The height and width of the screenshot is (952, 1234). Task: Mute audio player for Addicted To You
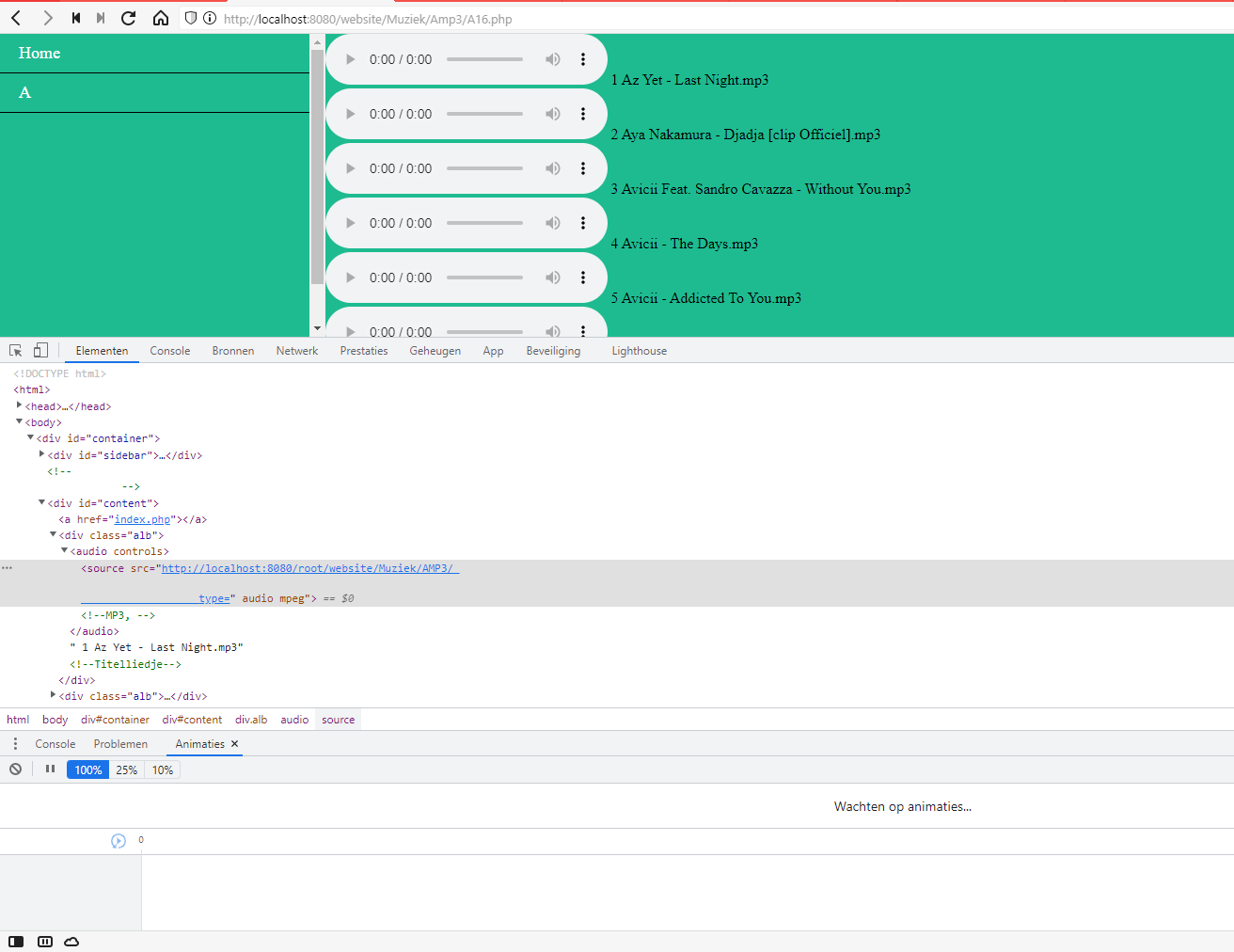(553, 278)
